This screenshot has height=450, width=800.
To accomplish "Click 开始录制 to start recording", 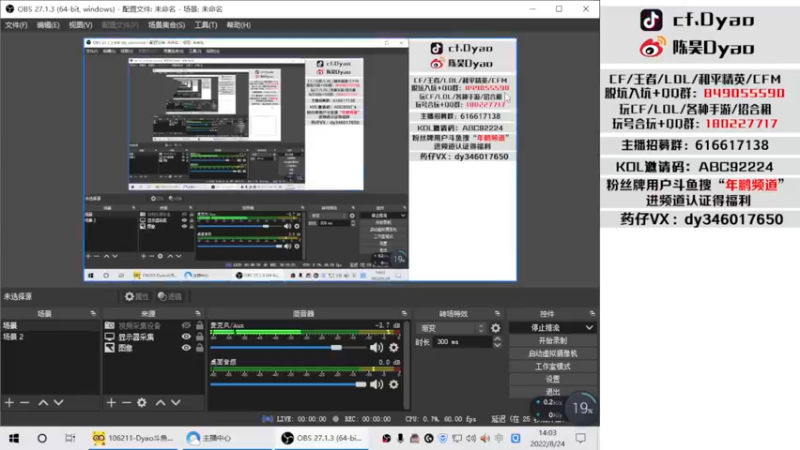I will tap(553, 340).
